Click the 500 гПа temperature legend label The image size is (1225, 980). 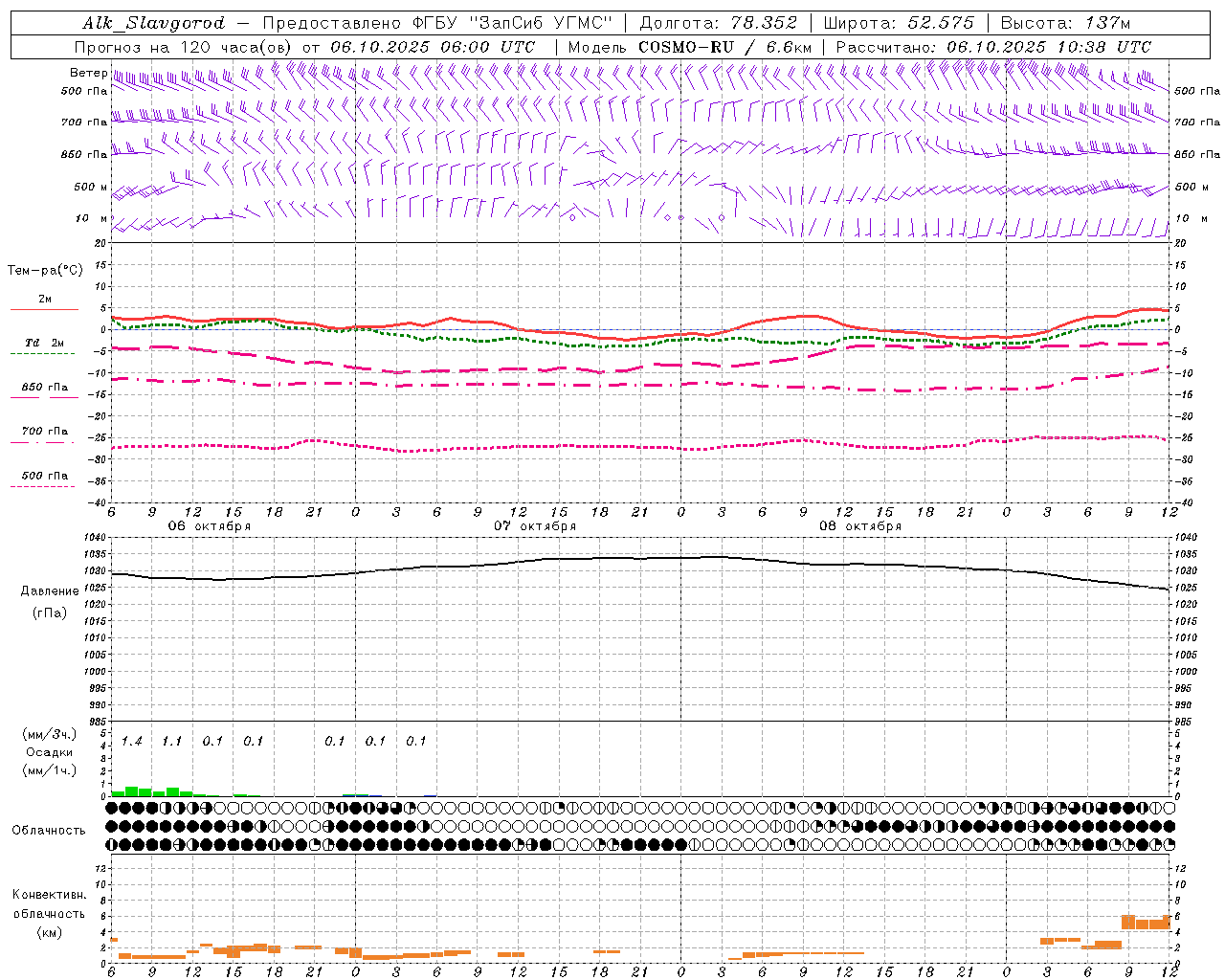coord(45,476)
